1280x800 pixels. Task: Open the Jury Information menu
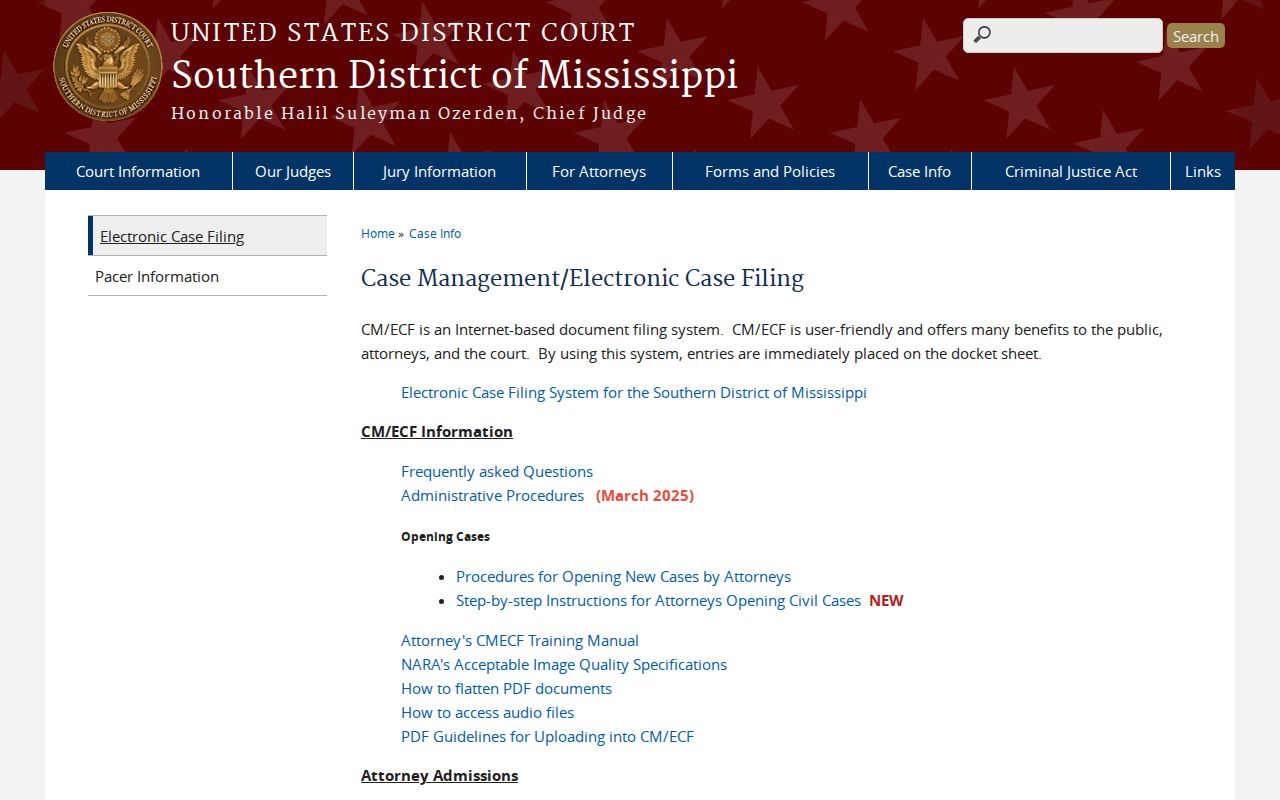[x=439, y=171]
